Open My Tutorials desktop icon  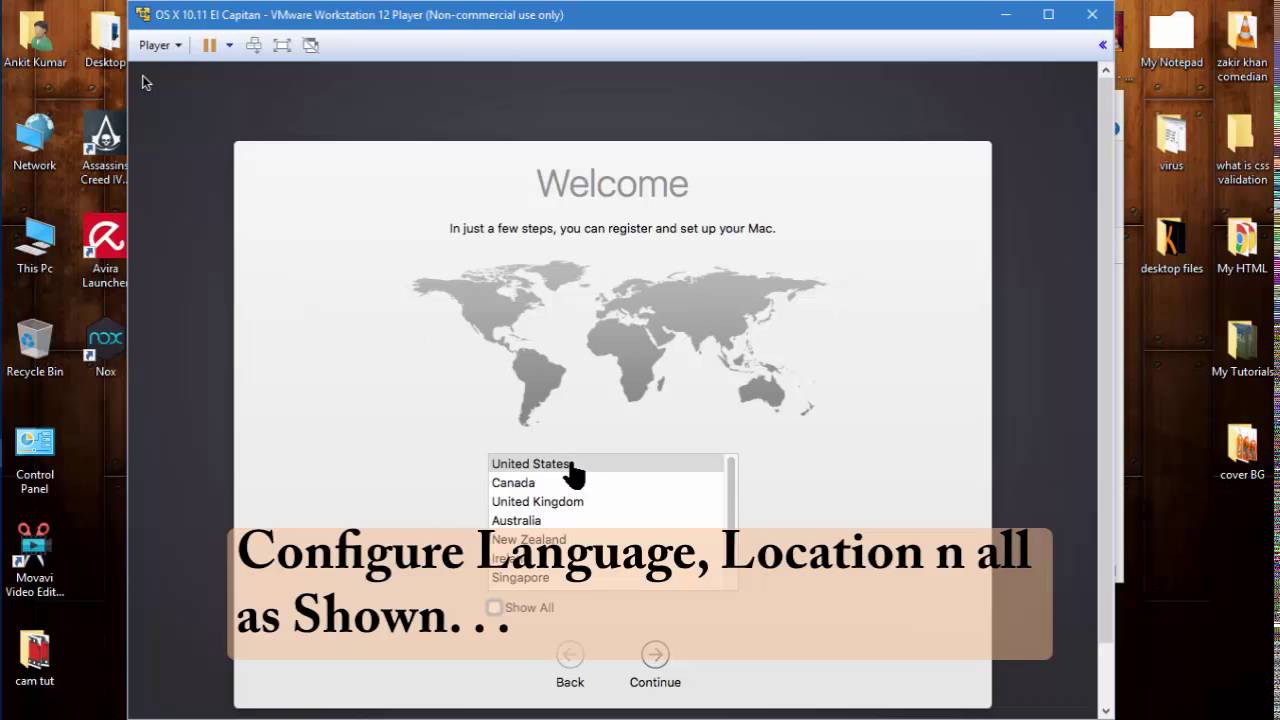(x=1242, y=349)
